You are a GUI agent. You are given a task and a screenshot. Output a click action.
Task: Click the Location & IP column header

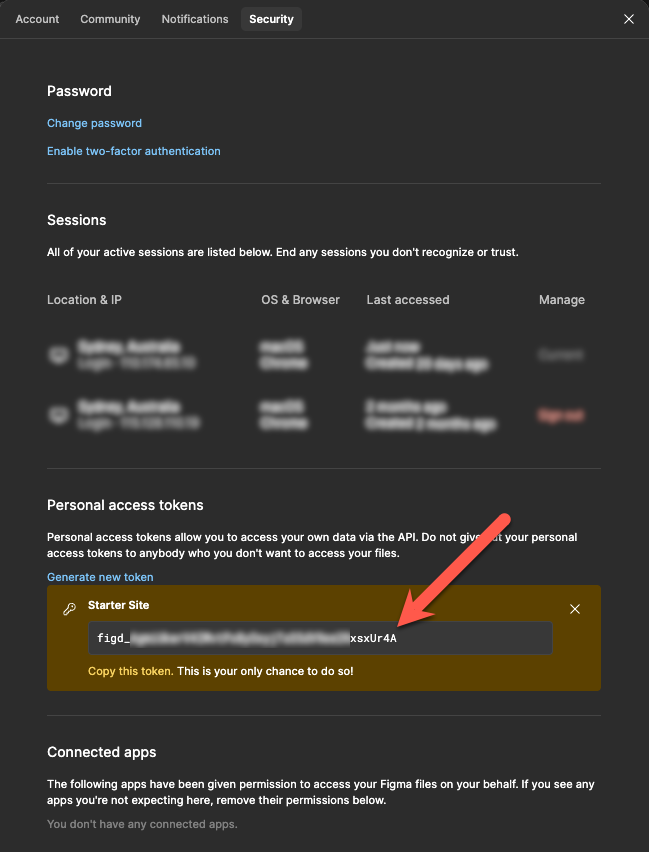[x=84, y=299]
